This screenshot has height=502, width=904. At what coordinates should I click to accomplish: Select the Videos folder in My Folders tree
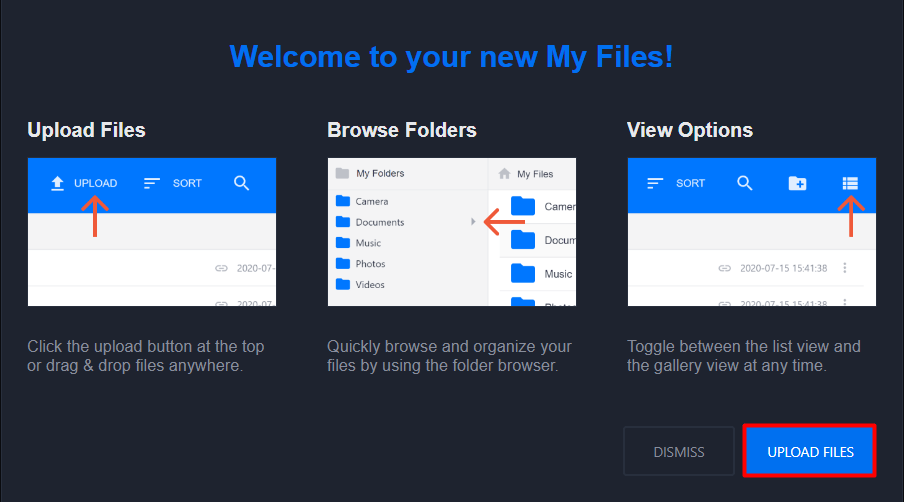(x=360, y=284)
